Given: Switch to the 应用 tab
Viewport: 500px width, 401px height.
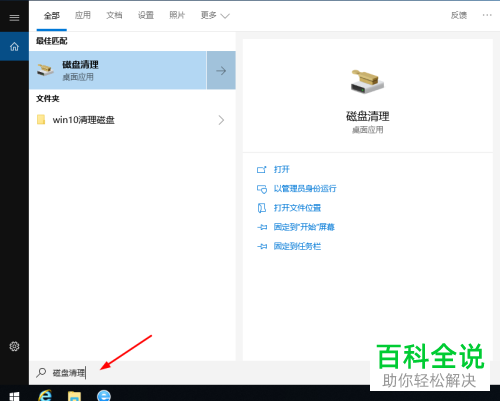Looking at the screenshot, I should pos(83,15).
